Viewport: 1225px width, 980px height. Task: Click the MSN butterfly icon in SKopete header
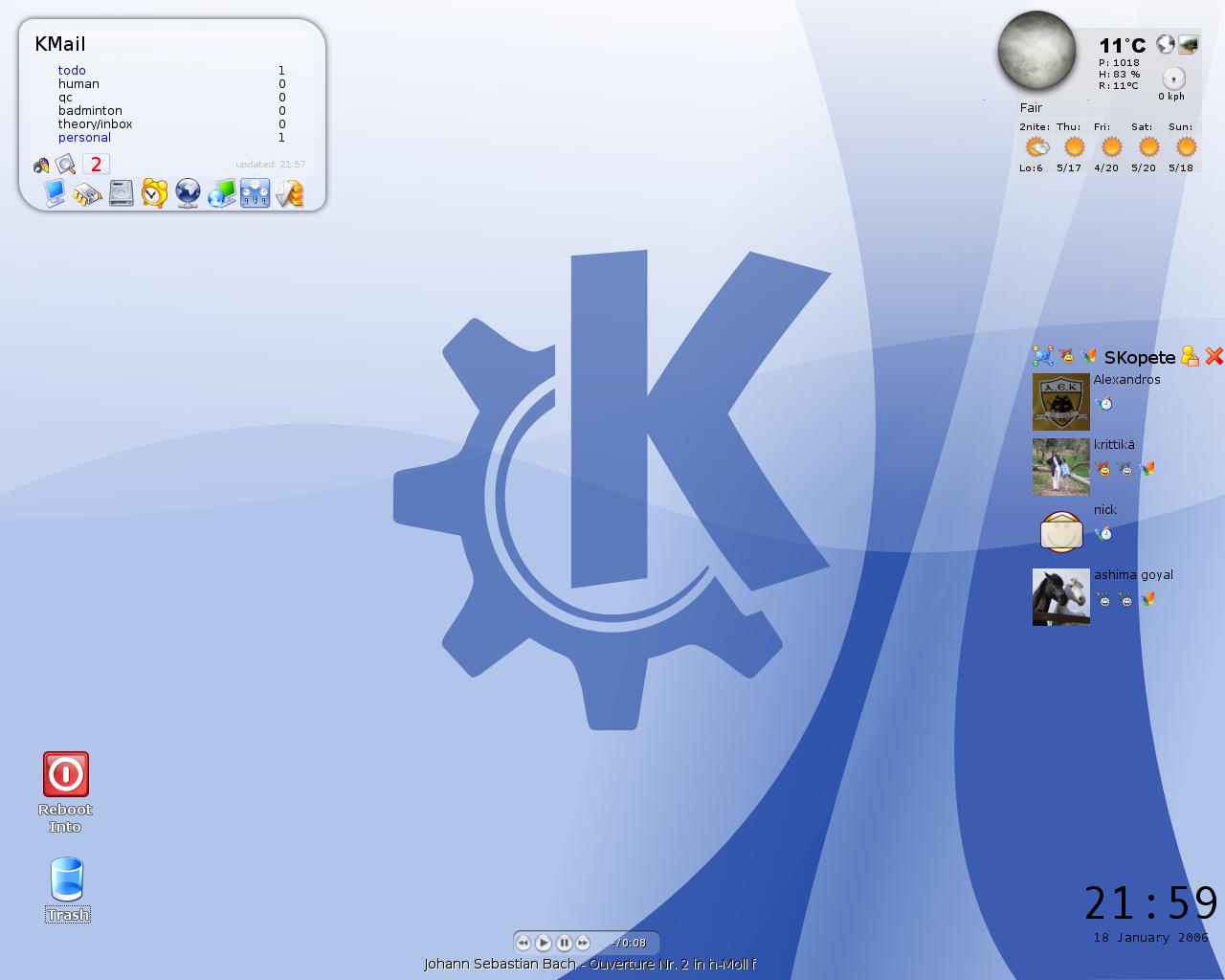1088,356
